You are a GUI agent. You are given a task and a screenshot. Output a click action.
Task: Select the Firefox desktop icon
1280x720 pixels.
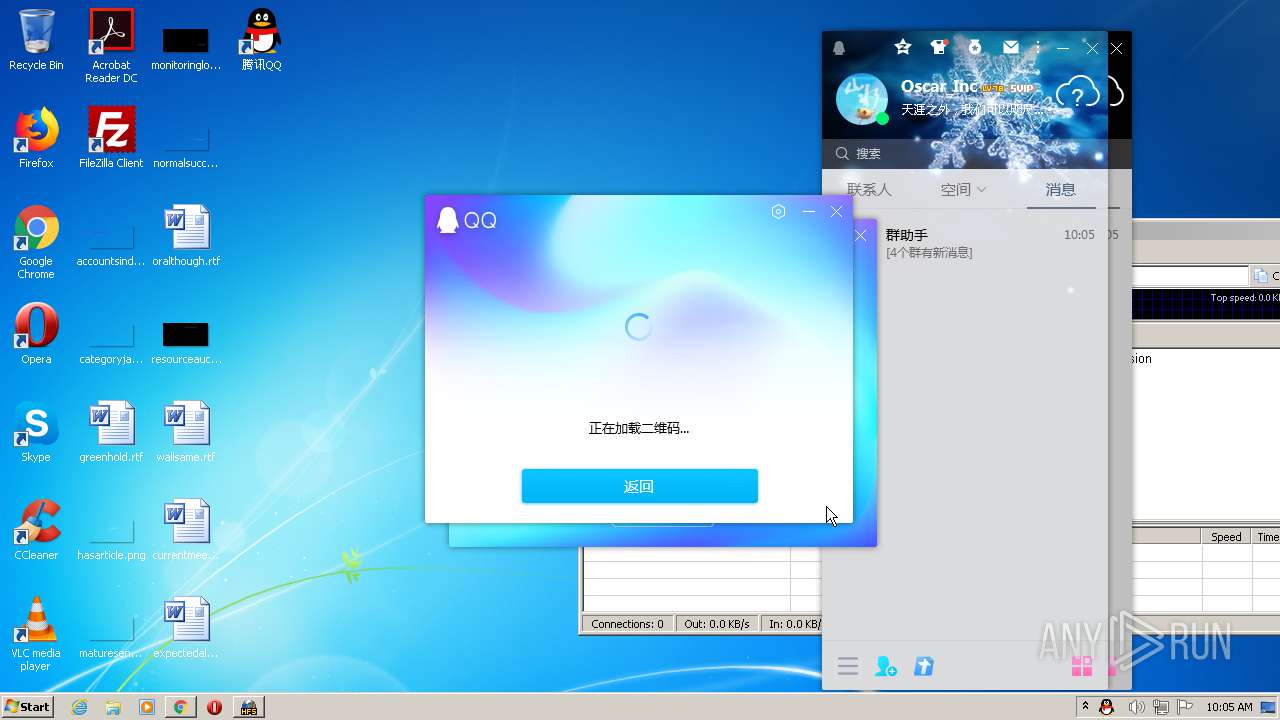pos(36,138)
